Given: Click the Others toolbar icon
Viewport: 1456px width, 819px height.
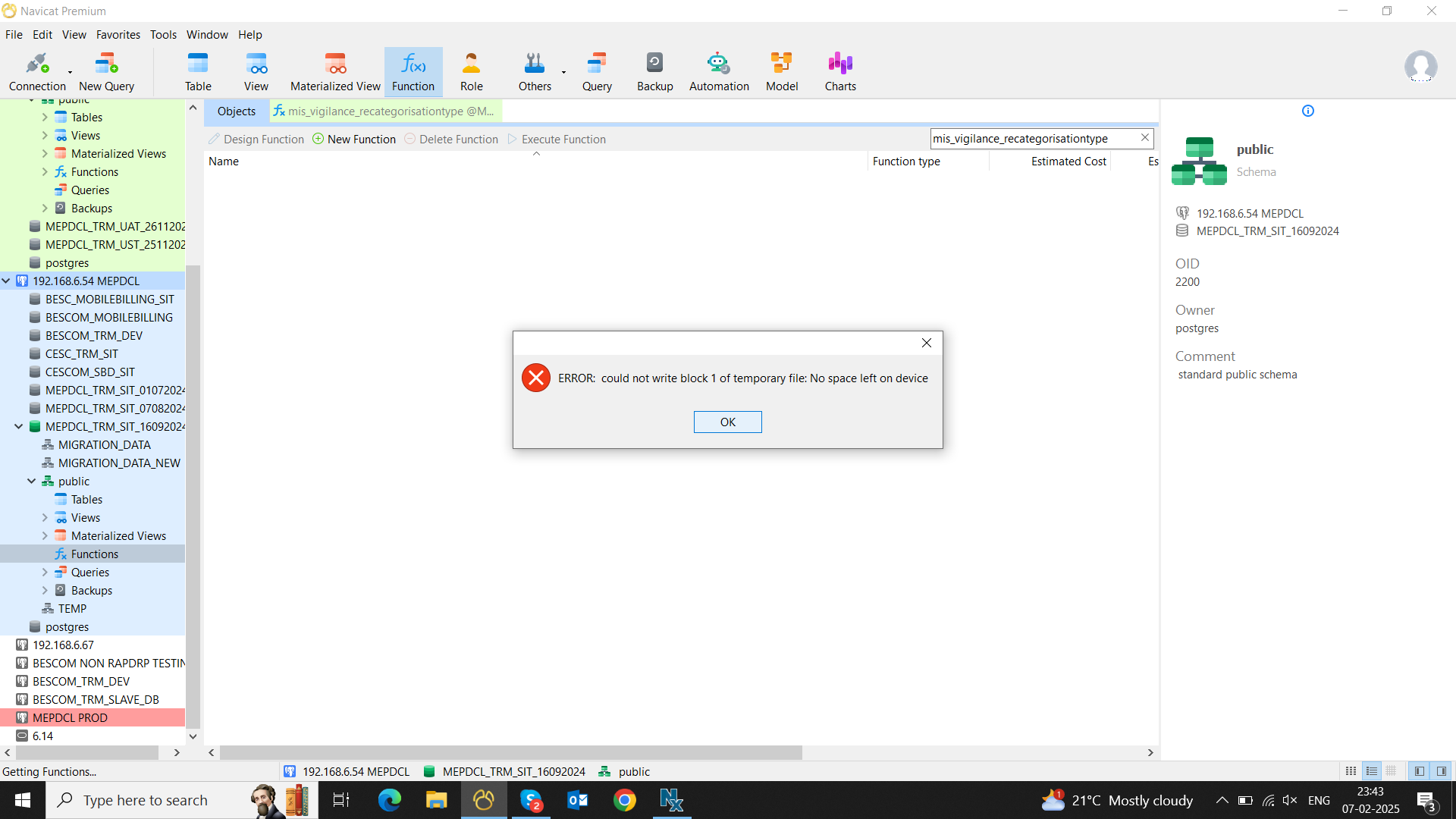Looking at the screenshot, I should pyautogui.click(x=535, y=72).
